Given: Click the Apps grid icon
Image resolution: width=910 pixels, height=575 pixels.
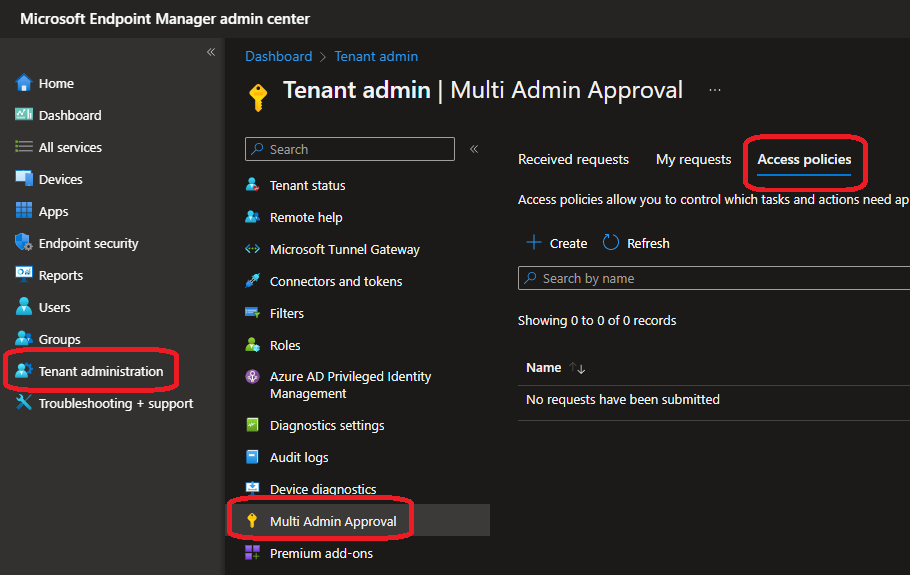Looking at the screenshot, I should pos(24,211).
